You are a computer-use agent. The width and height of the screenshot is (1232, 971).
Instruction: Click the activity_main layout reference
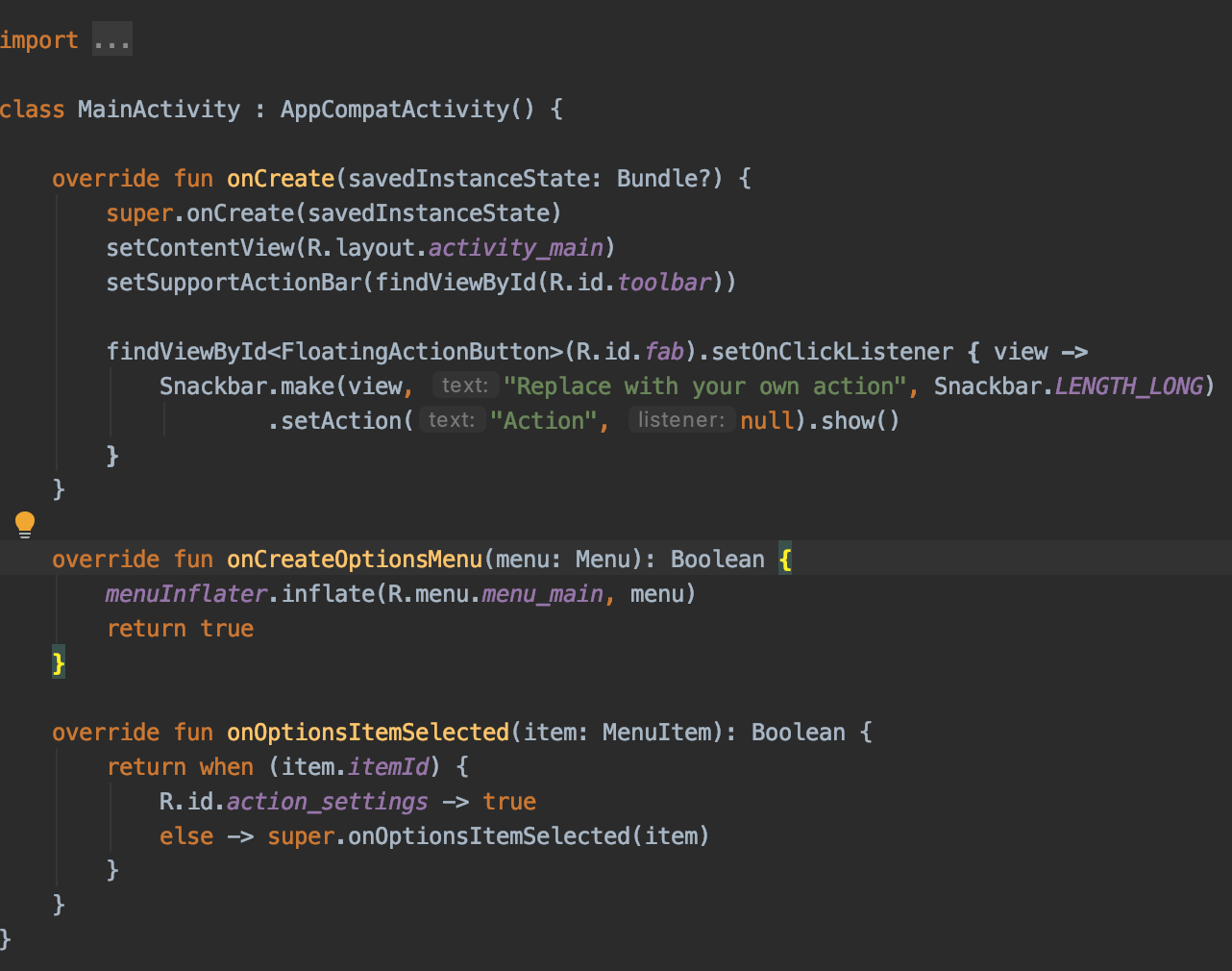click(515, 247)
